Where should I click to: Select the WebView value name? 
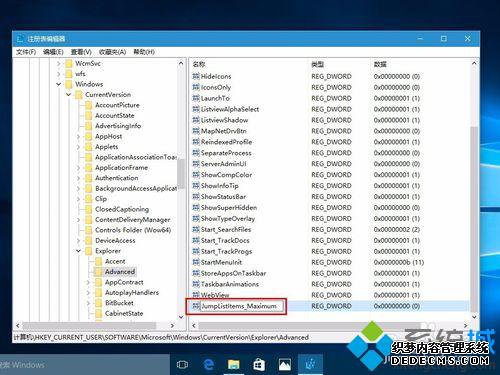[215, 295]
